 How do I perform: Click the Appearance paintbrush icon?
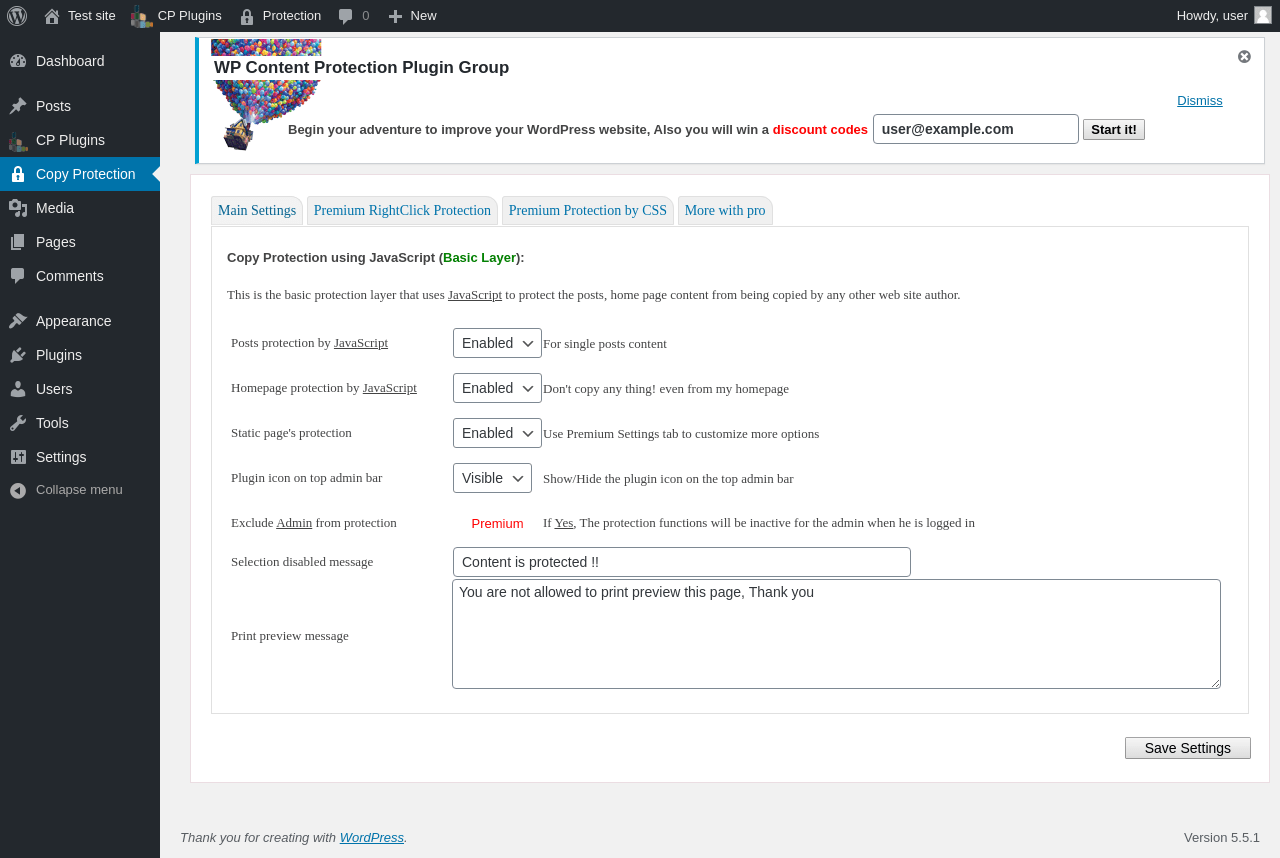(18, 321)
